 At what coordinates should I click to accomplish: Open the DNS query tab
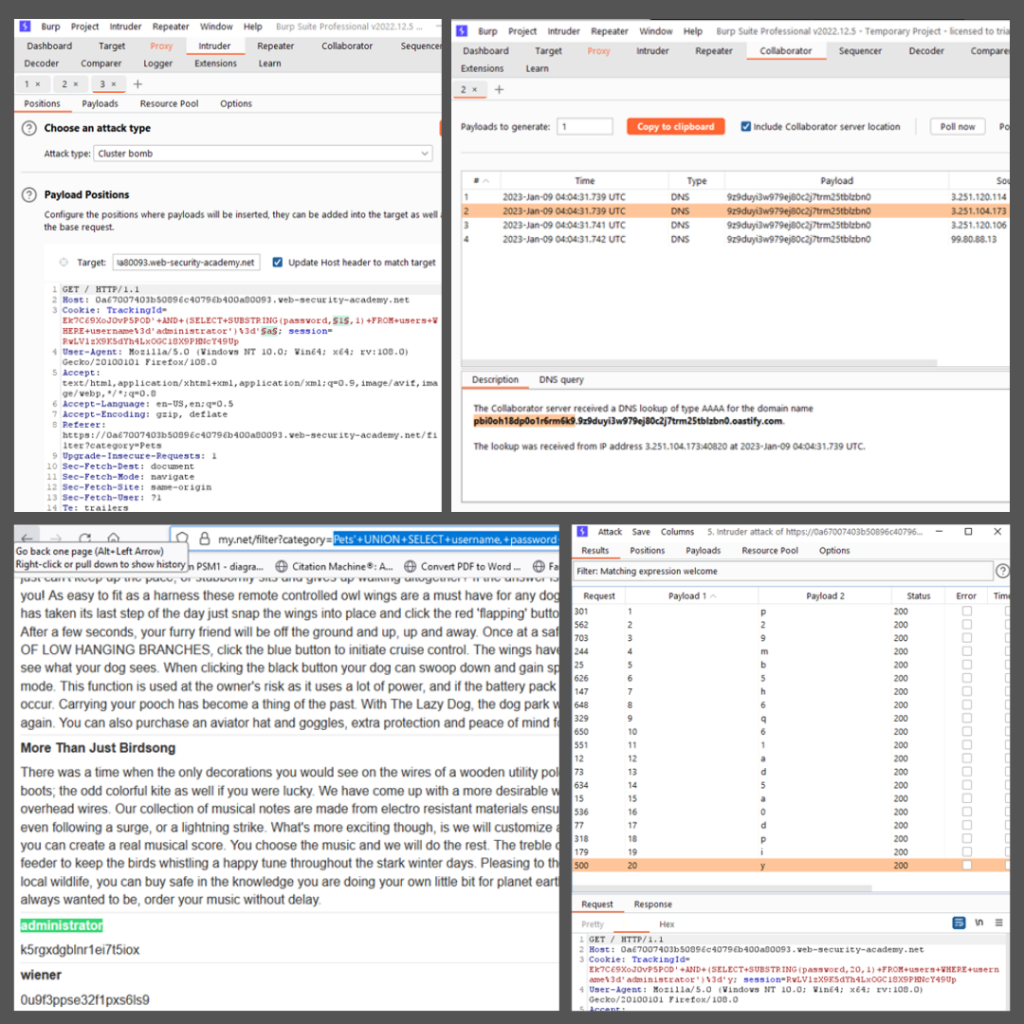click(560, 380)
